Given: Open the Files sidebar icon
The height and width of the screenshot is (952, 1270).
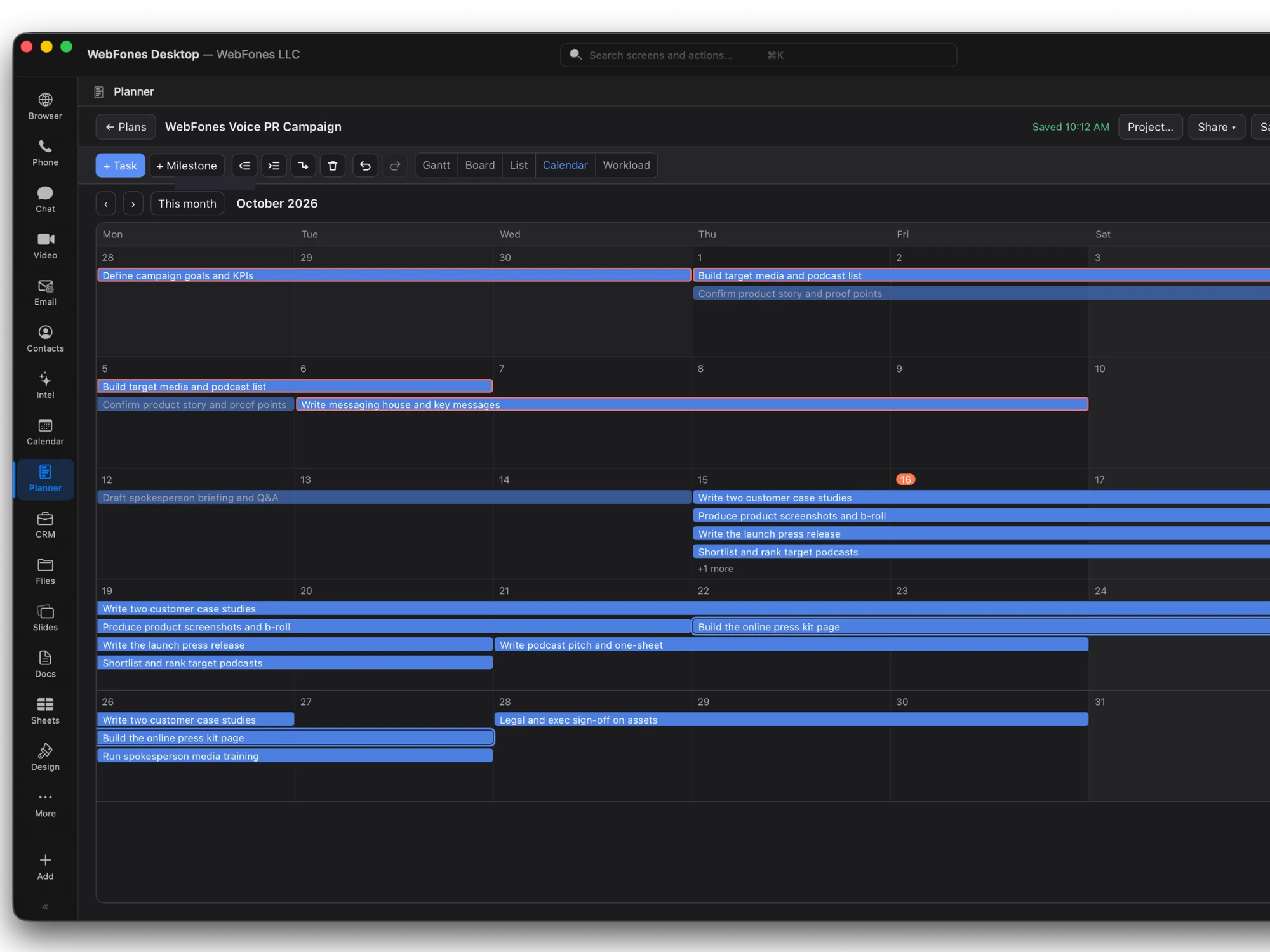Looking at the screenshot, I should pyautogui.click(x=45, y=571).
